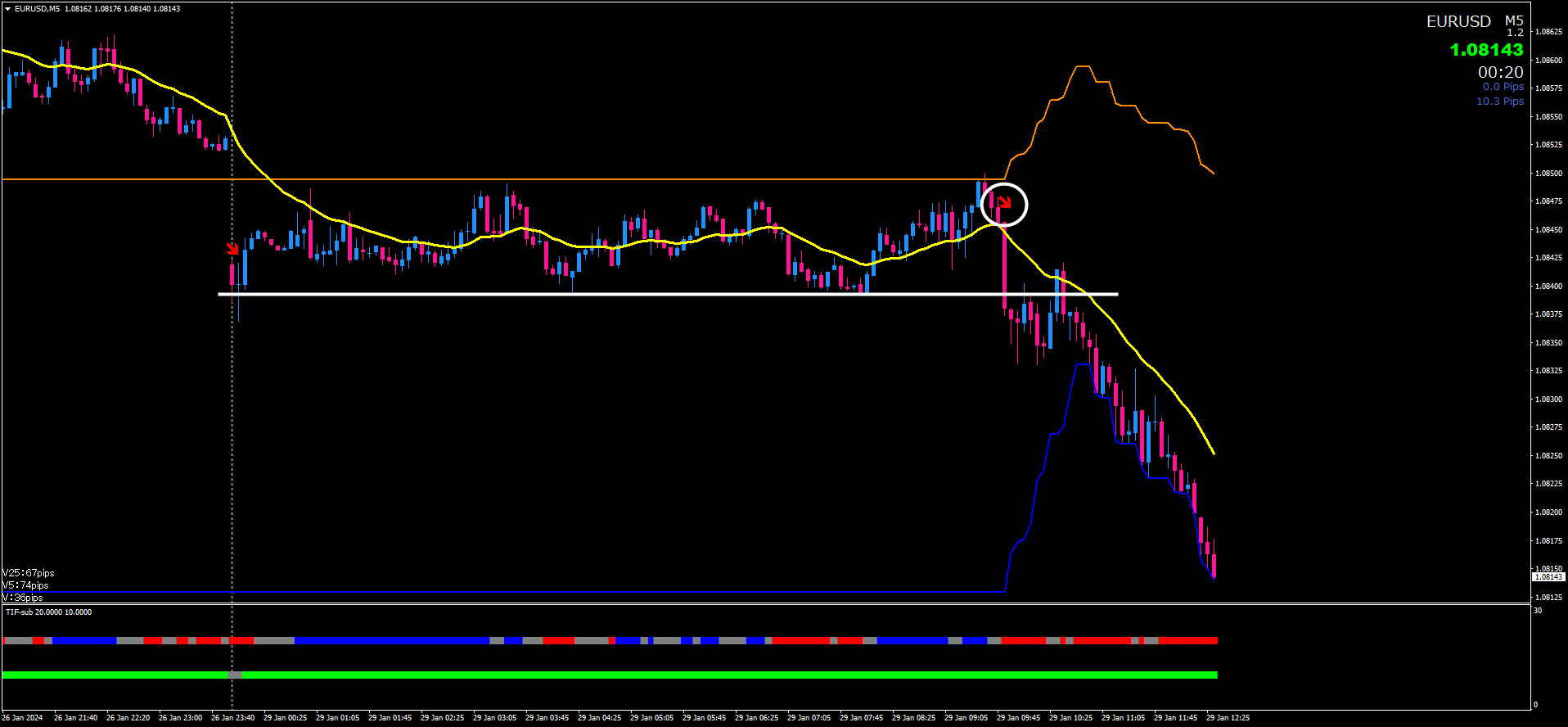Viewport: 1568px width, 727px height.
Task: Click 29 Jan 12:25 on the time axis
Action: (1228, 718)
